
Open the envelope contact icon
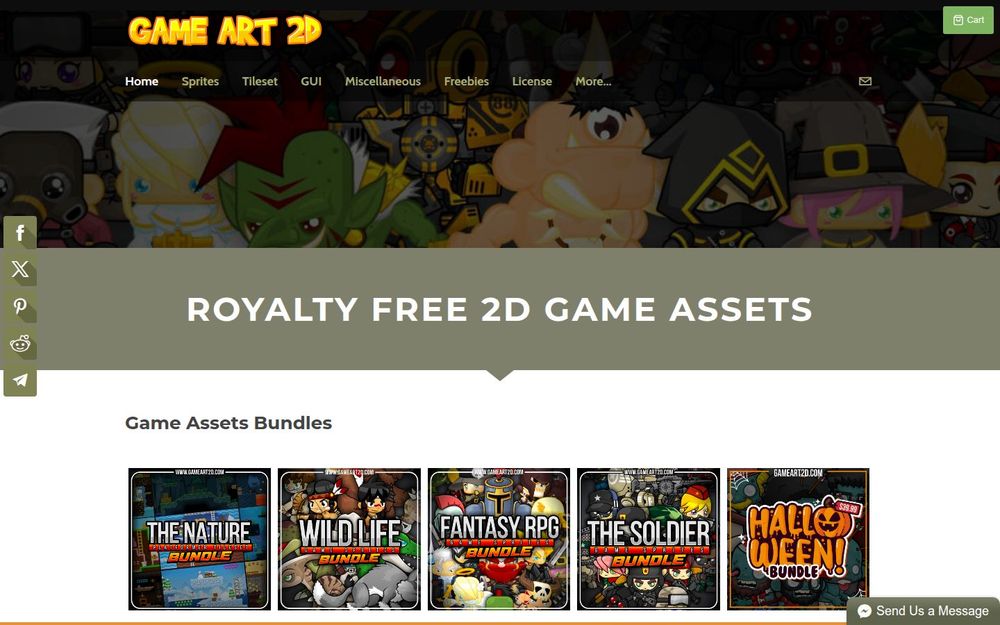865,81
